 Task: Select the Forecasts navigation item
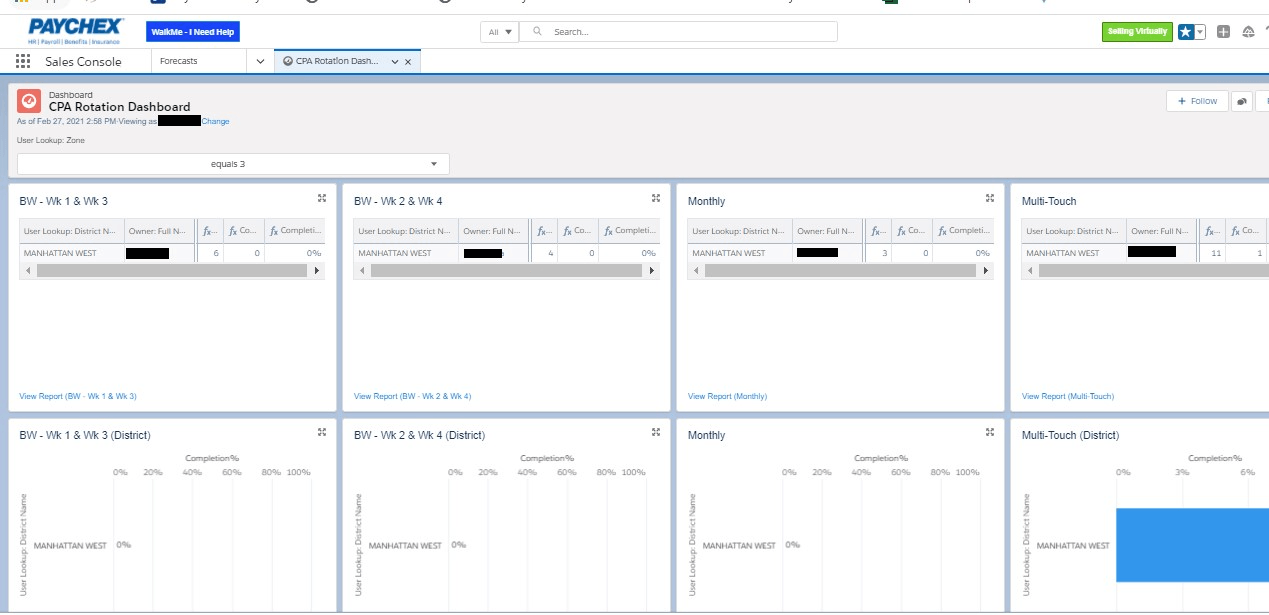pyautogui.click(x=179, y=61)
